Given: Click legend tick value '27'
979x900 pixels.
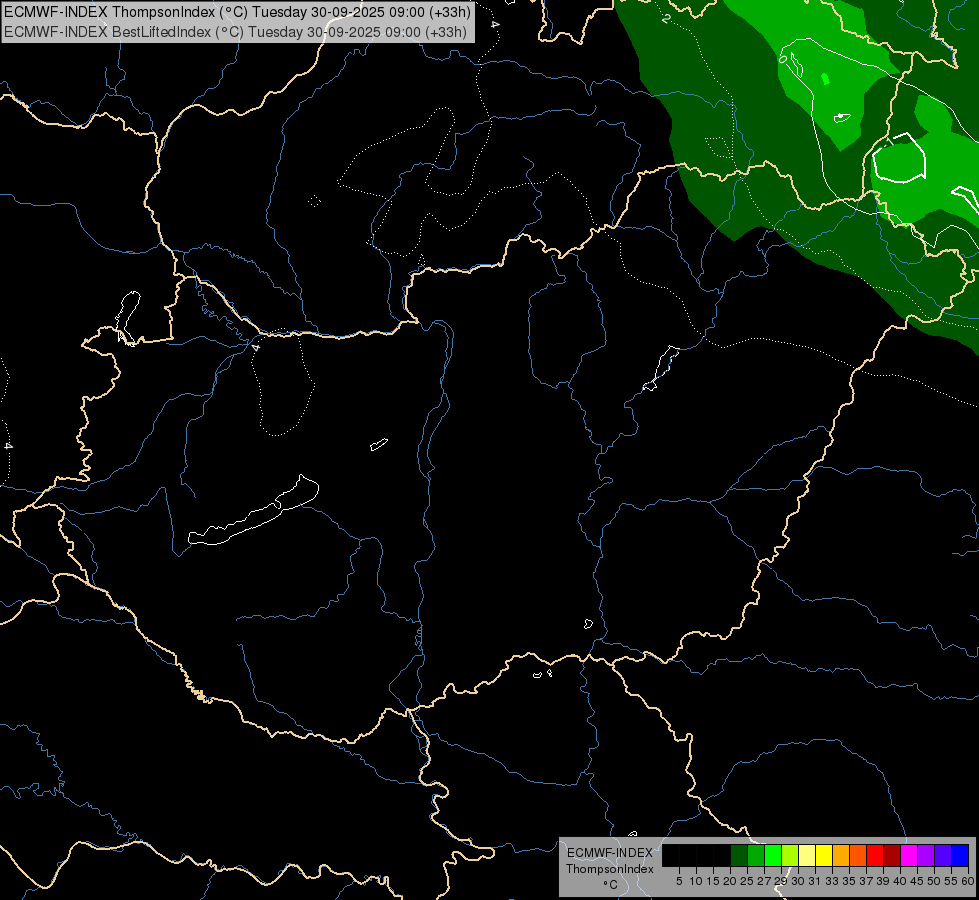Looking at the screenshot, I should click(764, 881).
